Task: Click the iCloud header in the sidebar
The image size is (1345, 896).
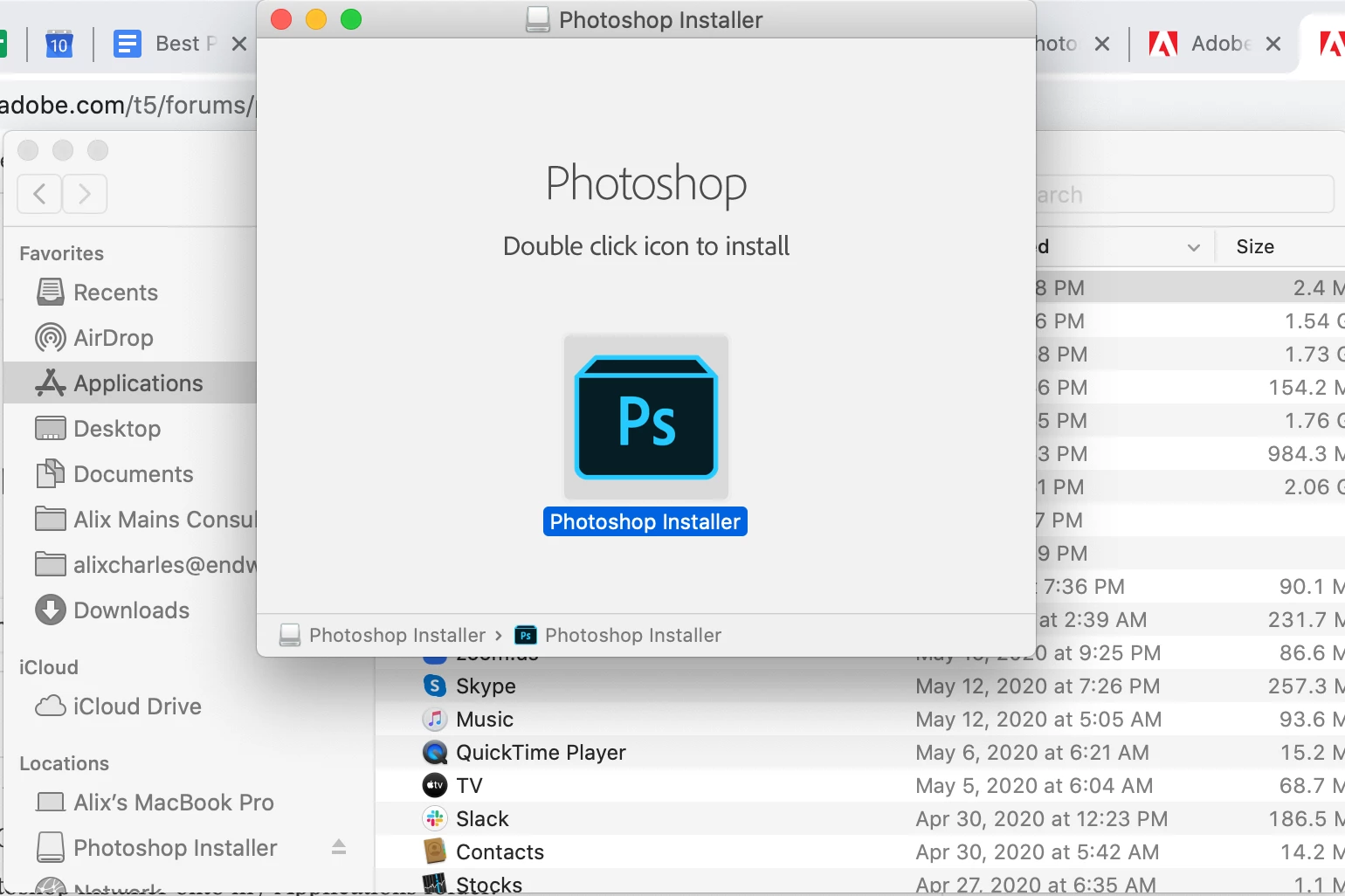Action: (49, 667)
